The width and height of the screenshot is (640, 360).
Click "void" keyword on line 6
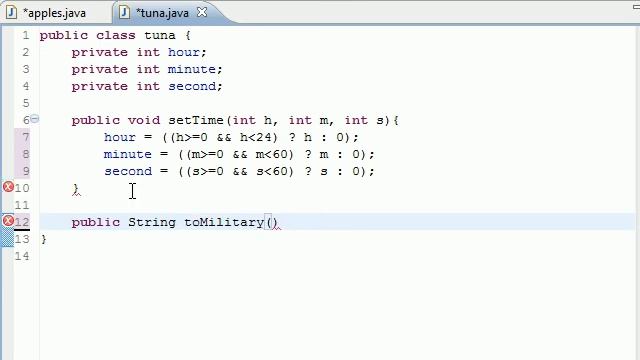[144, 120]
